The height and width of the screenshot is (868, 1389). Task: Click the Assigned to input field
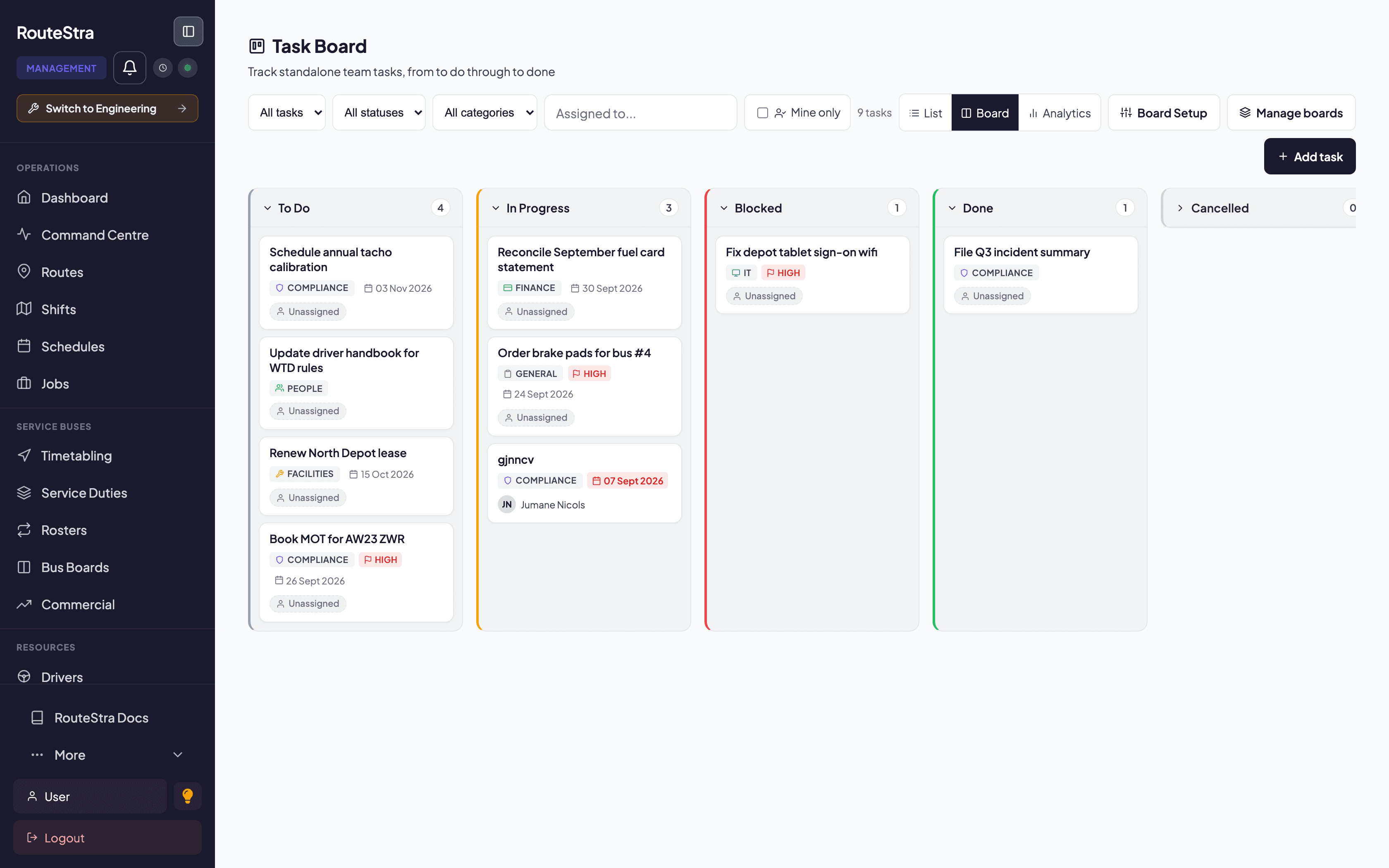click(x=640, y=112)
